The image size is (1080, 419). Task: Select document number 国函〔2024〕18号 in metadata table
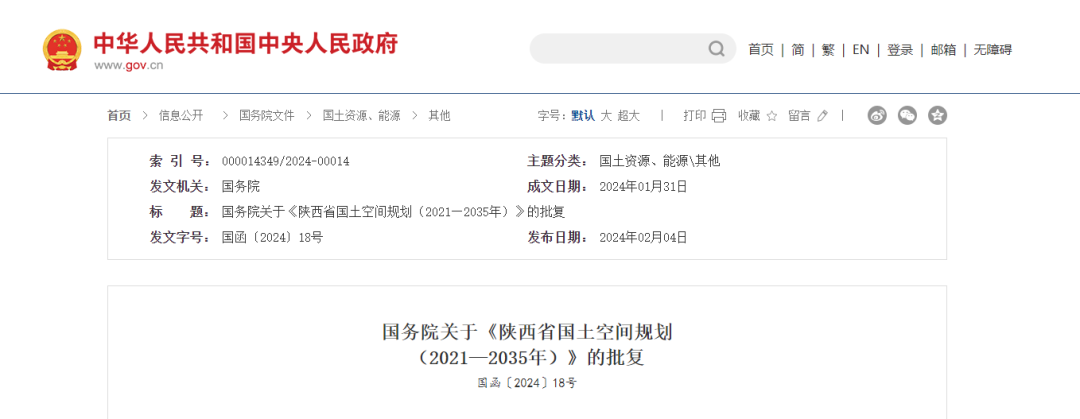pyautogui.click(x=273, y=238)
